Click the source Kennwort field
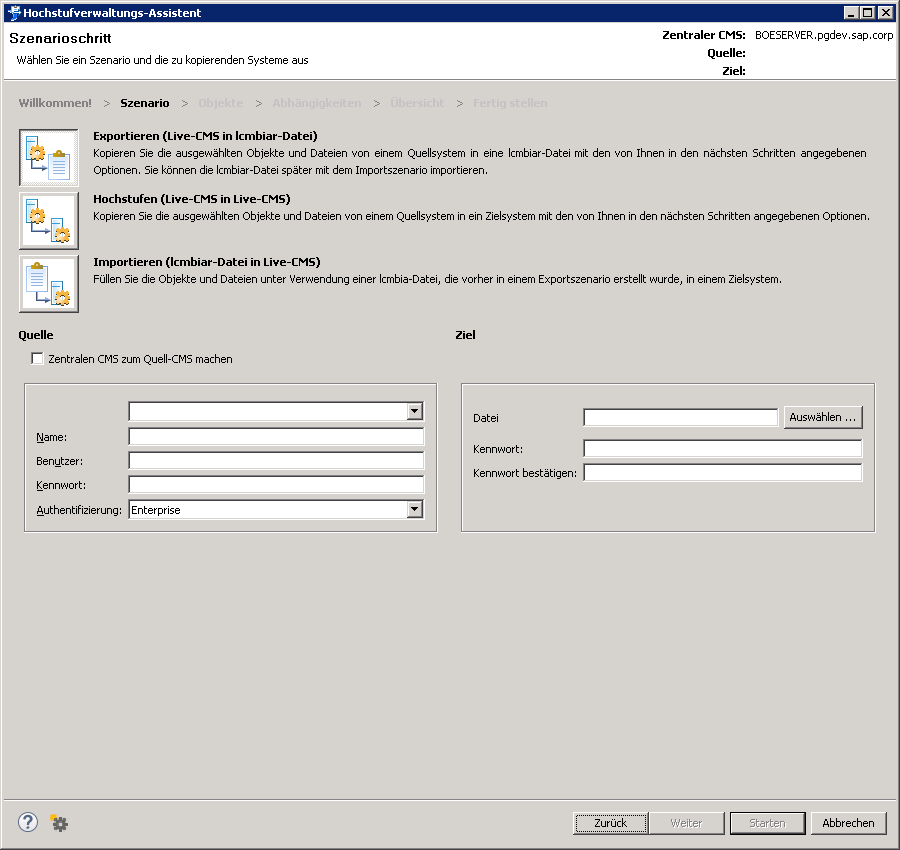The image size is (900, 850). [276, 485]
